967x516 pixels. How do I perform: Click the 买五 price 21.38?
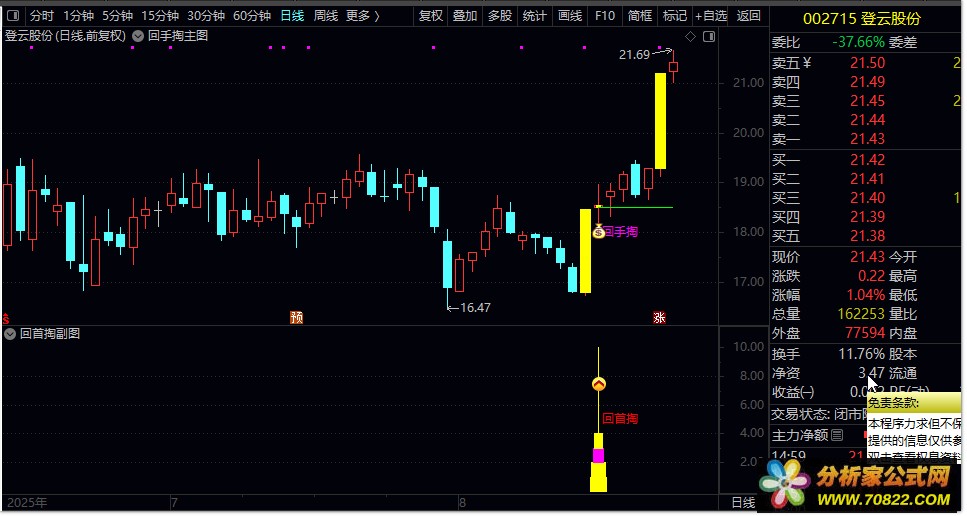(x=867, y=236)
